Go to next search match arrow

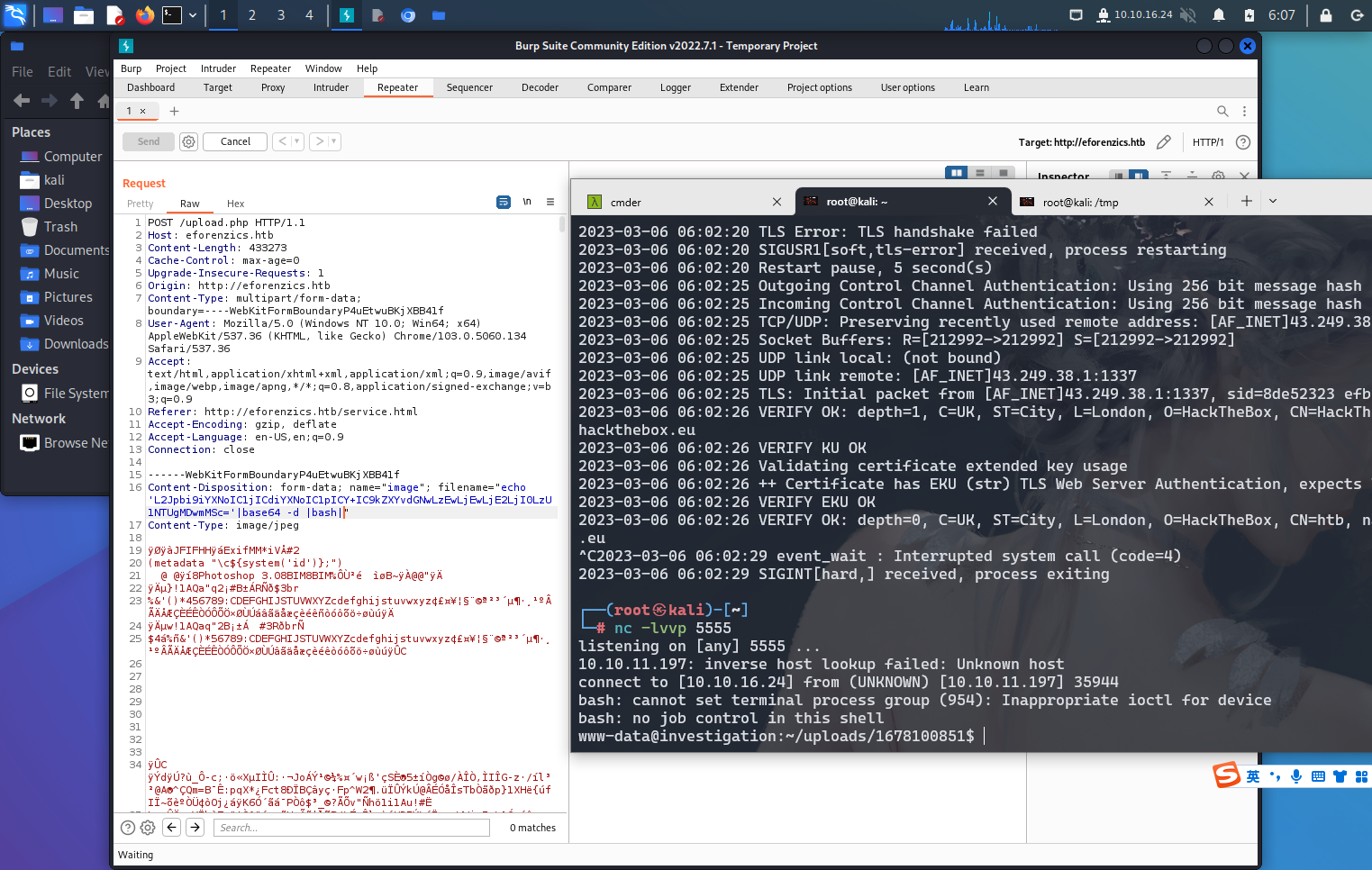(x=195, y=828)
